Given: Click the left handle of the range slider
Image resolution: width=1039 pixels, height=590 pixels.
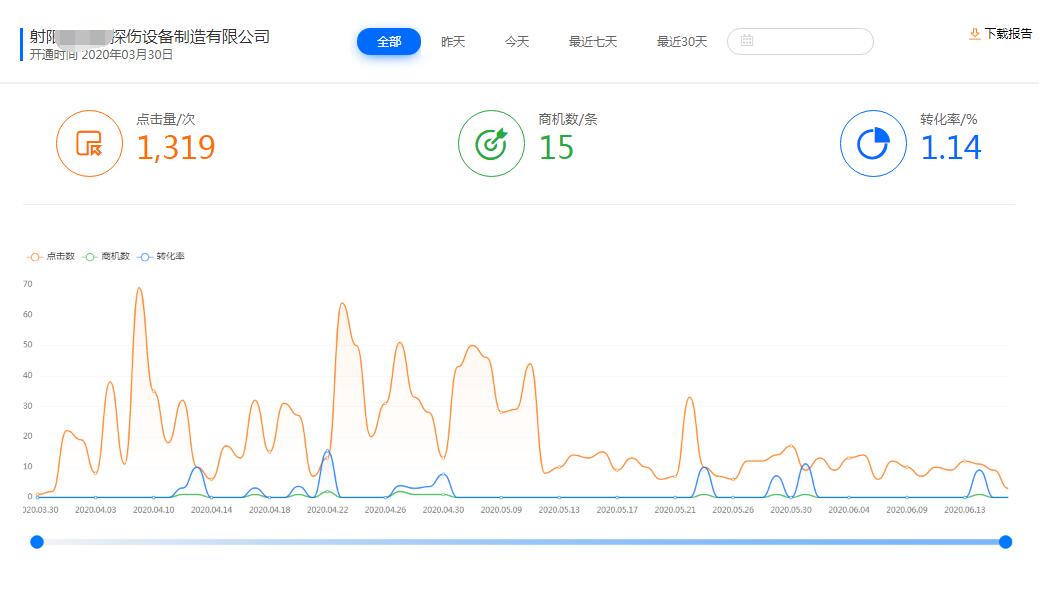Looking at the screenshot, I should tap(37, 542).
